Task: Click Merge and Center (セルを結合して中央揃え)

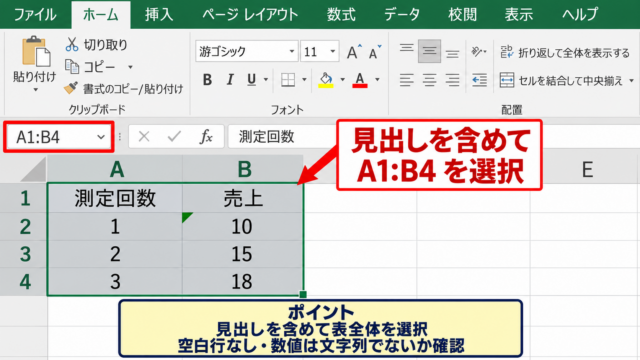Action: click(x=561, y=80)
